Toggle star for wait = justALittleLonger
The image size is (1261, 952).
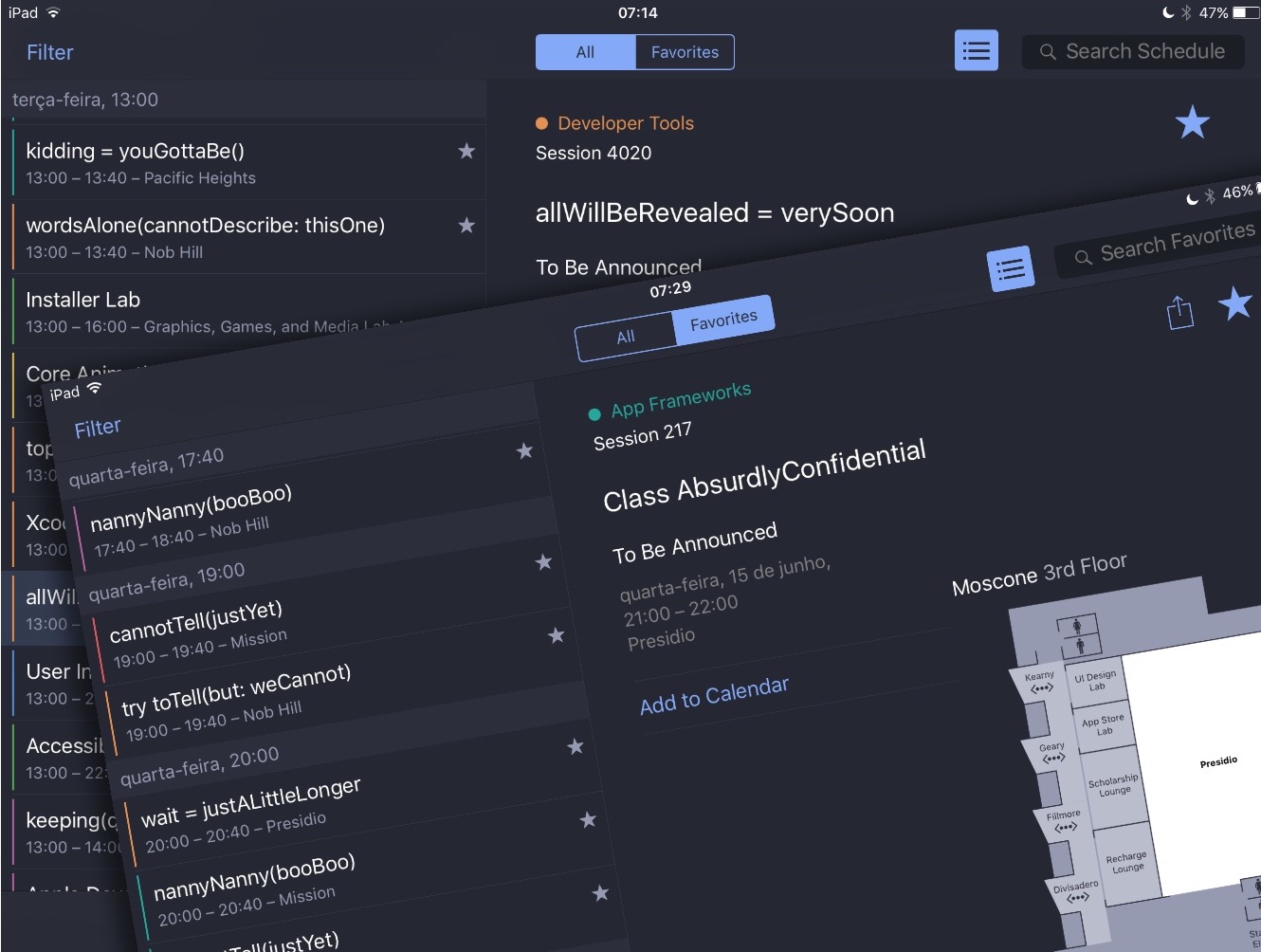pos(576,746)
